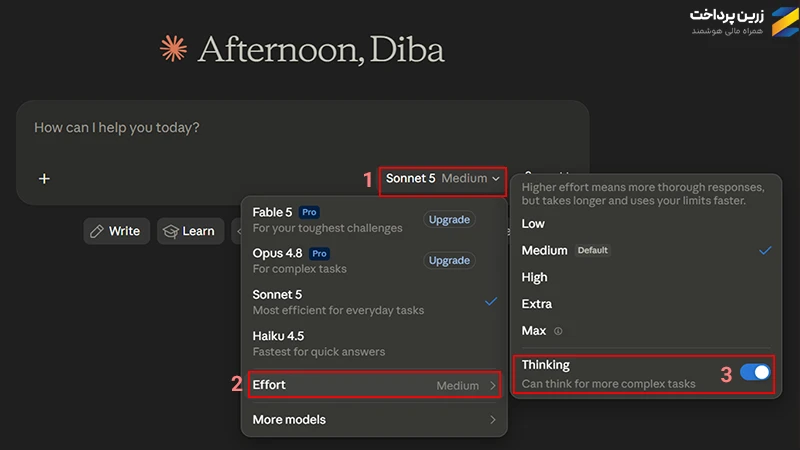
Task: Click Upgrade next to Opus 4.8
Action: point(449,261)
